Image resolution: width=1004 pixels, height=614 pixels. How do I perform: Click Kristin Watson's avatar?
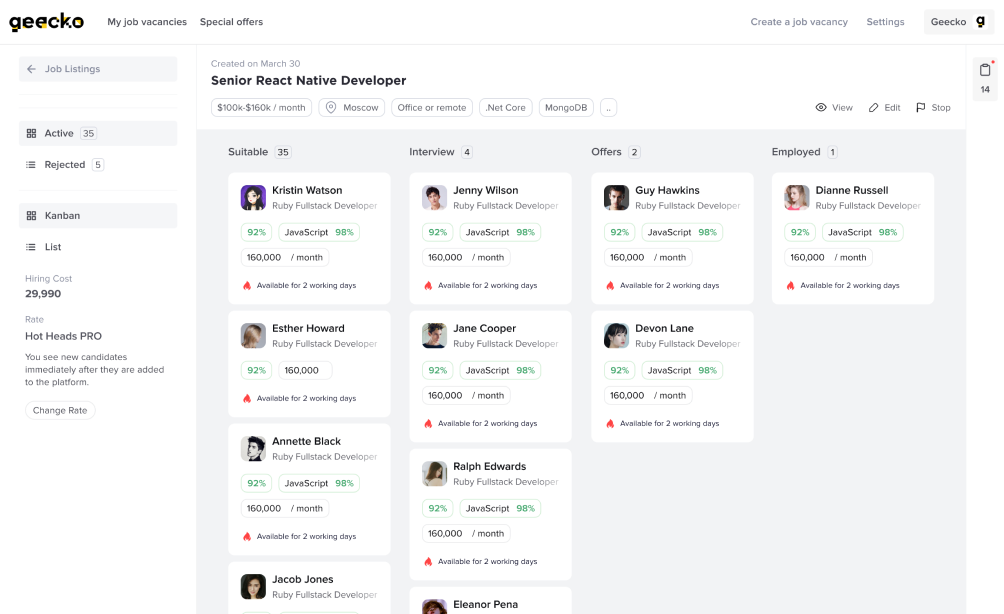[x=253, y=198]
